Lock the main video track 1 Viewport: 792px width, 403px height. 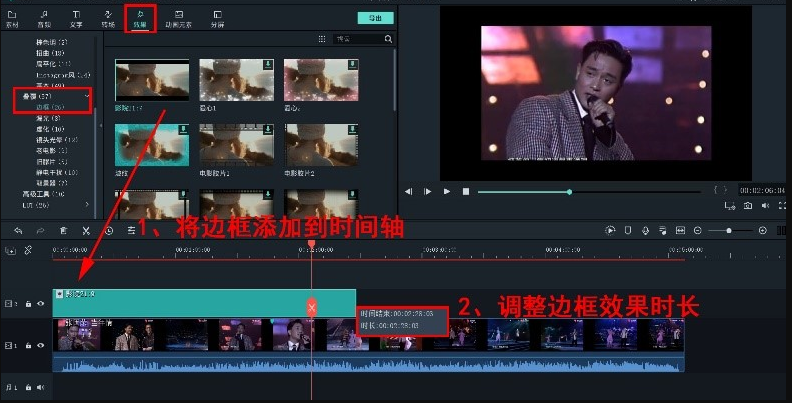tap(28, 345)
